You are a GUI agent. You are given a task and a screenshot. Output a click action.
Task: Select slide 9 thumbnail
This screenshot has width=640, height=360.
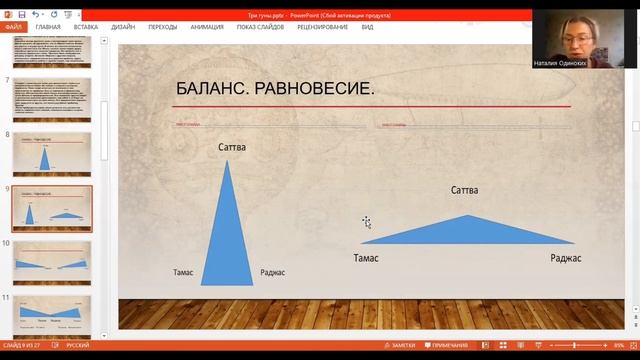pyautogui.click(x=52, y=209)
